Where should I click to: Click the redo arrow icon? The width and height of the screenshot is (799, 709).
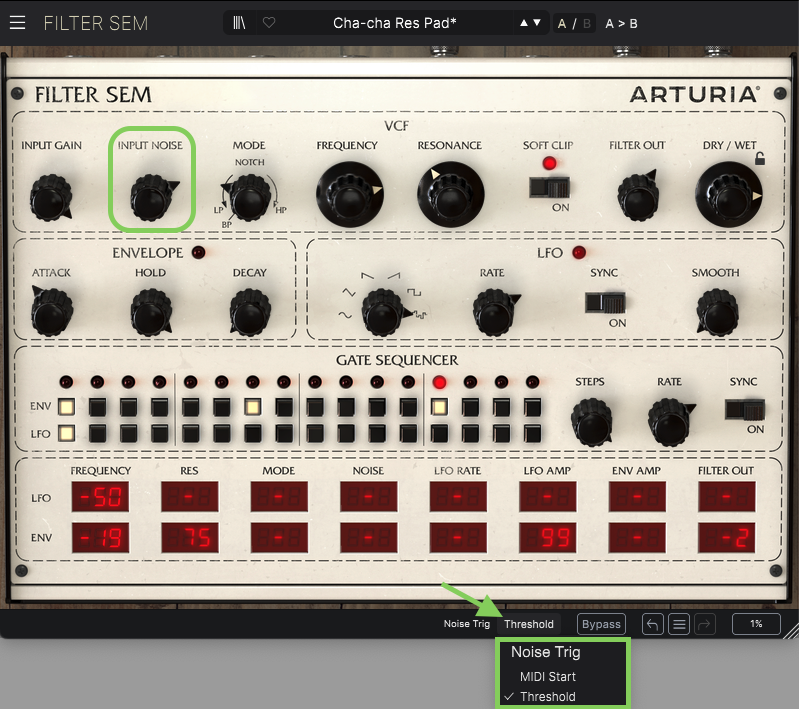pos(705,624)
